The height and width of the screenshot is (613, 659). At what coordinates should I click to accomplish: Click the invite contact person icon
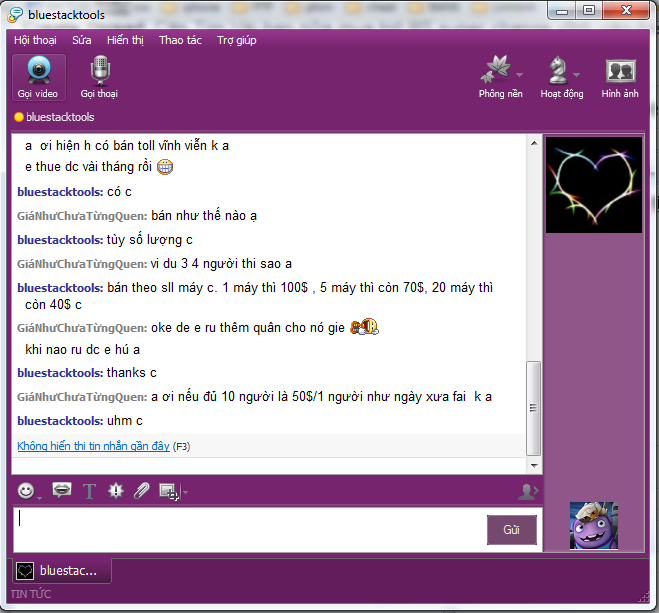point(528,491)
